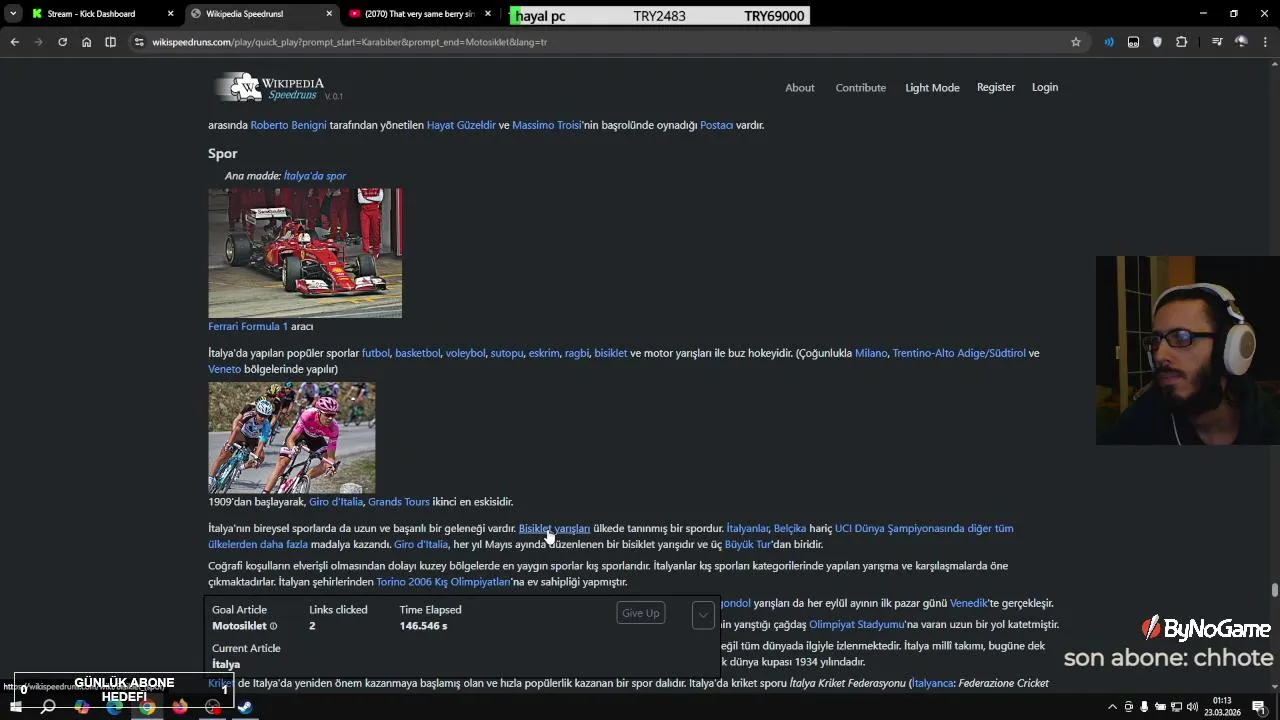The image size is (1280, 720).
Task: Open the Torino 2006 Kış Olimpiyatları link
Action: coord(443,582)
